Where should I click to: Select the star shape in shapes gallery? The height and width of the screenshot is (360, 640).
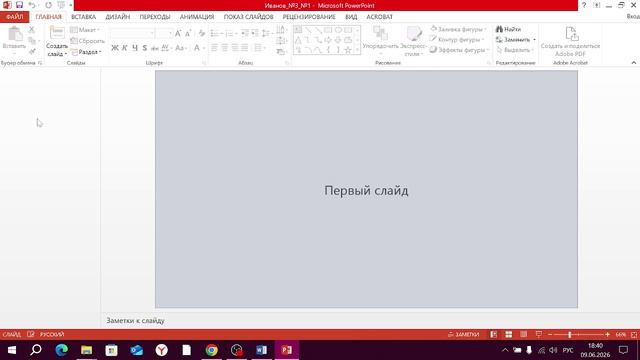click(348, 50)
